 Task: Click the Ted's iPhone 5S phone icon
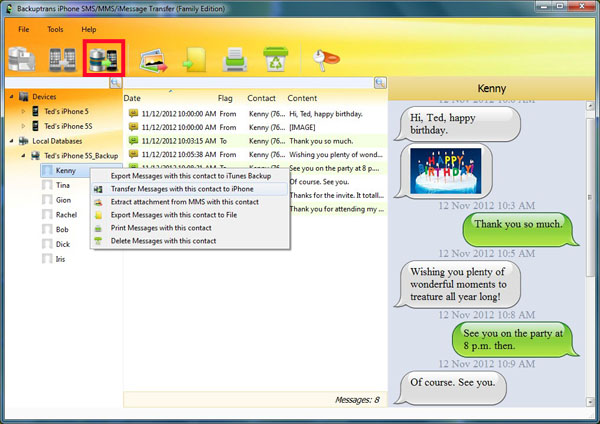[x=36, y=126]
